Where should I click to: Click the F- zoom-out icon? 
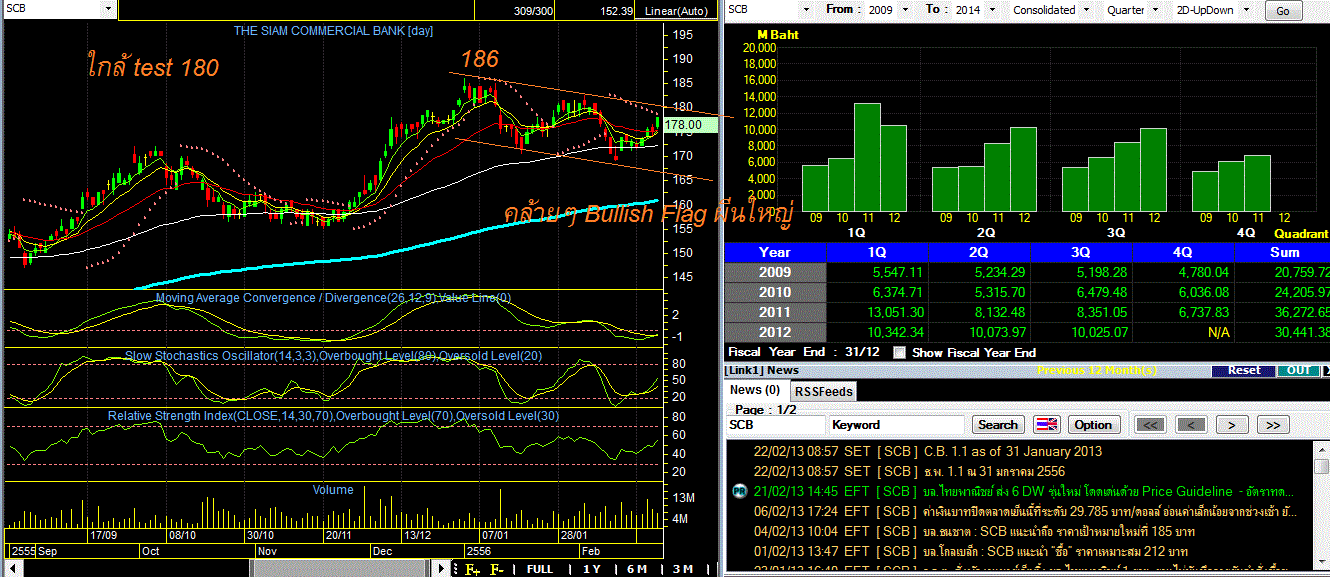(496, 569)
